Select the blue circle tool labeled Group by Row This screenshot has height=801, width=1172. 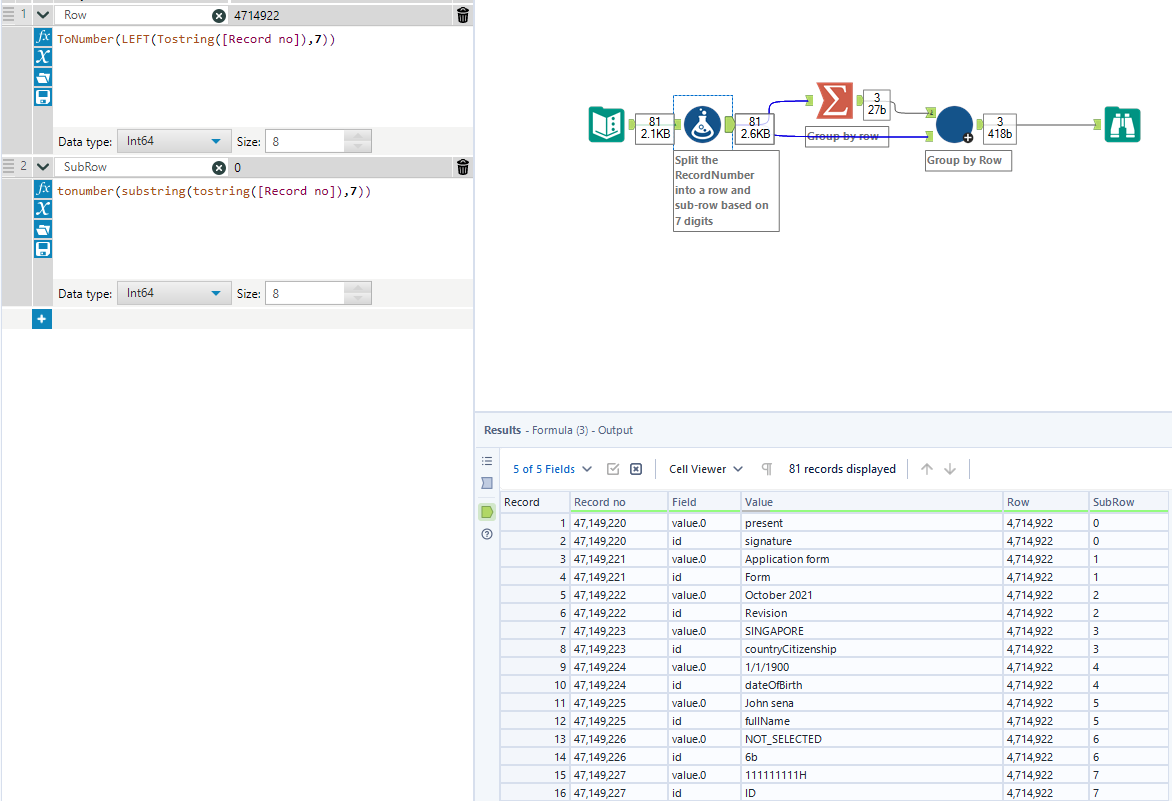coord(954,124)
